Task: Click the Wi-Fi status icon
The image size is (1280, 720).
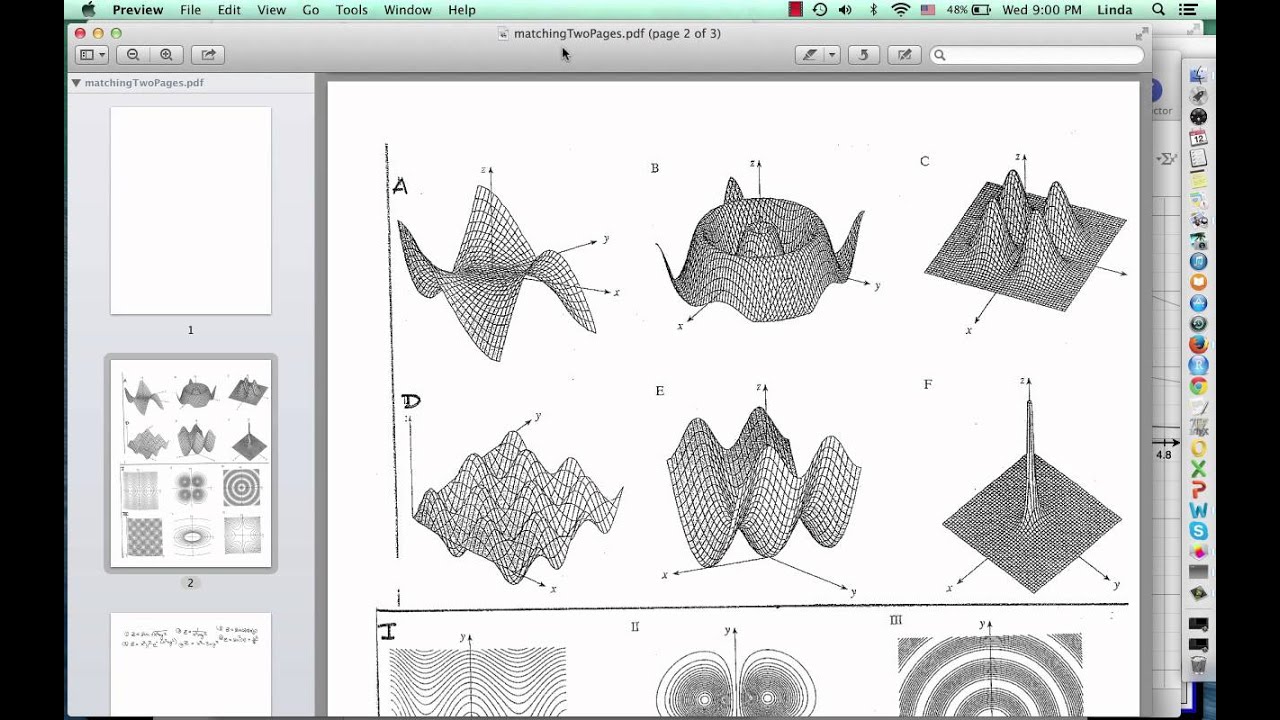Action: pos(900,10)
